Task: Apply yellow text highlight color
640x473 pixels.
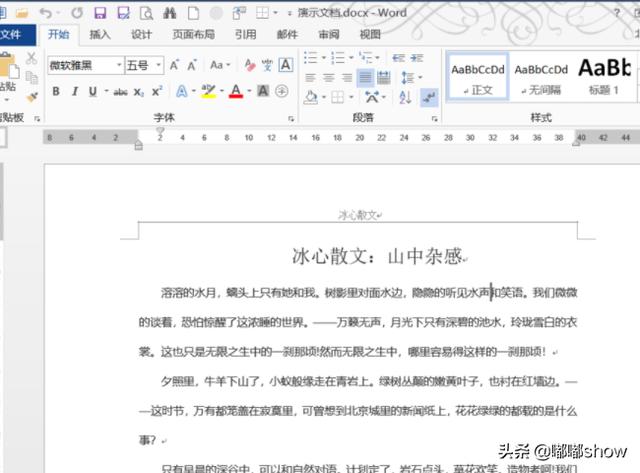Action: click(x=209, y=91)
